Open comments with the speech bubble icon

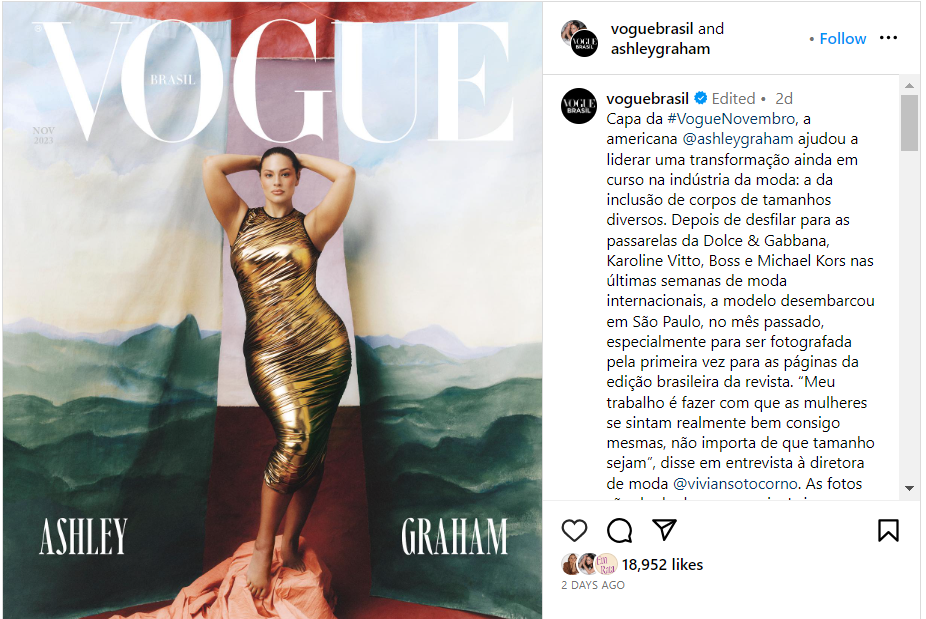tap(619, 530)
